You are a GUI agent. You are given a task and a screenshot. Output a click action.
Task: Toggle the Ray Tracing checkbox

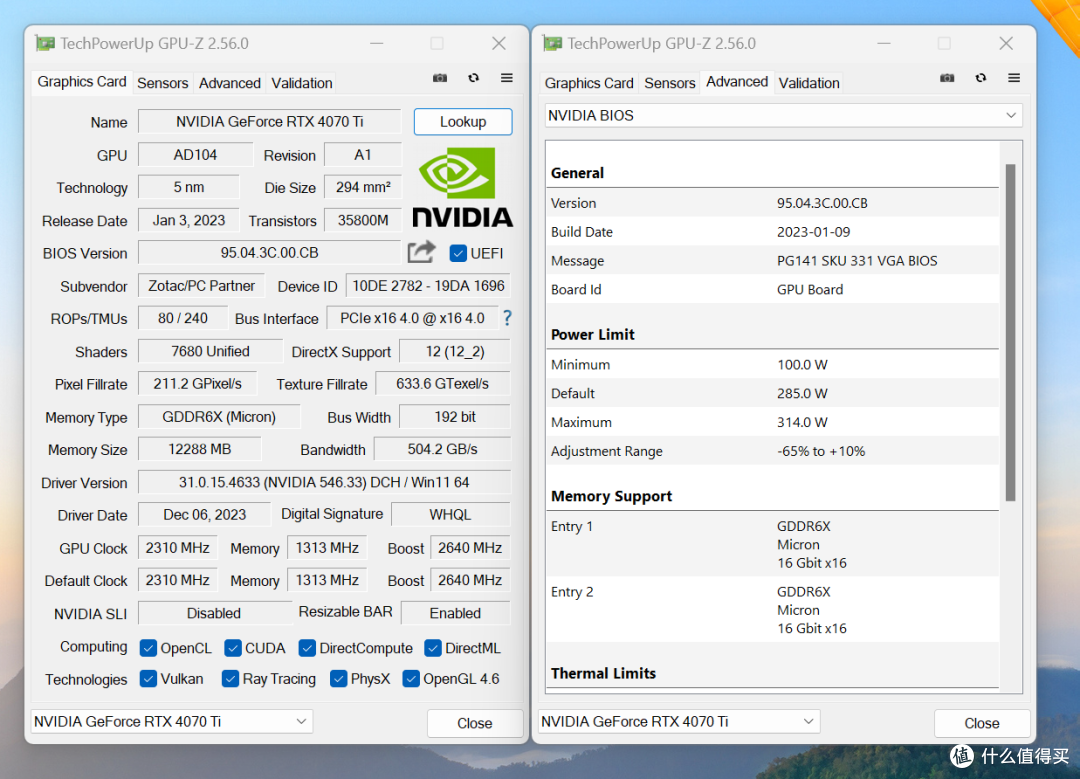coord(230,678)
